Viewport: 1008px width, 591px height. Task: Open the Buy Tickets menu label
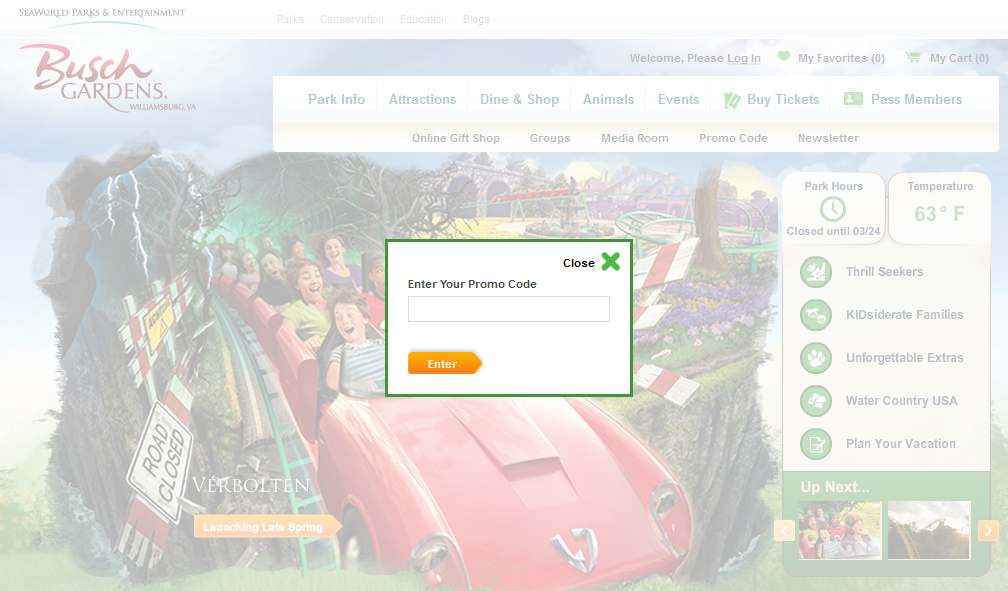tap(783, 99)
